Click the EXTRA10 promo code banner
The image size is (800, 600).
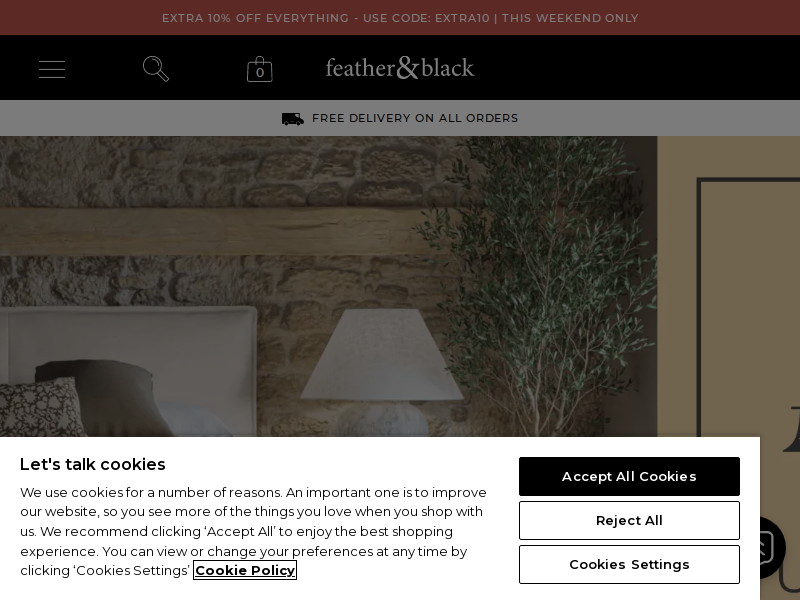(x=400, y=18)
